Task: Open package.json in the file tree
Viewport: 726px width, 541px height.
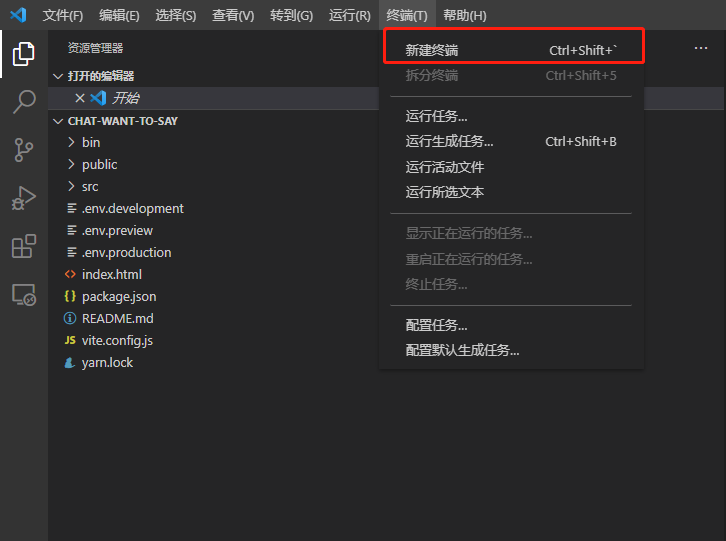Action: pyautogui.click(x=119, y=296)
